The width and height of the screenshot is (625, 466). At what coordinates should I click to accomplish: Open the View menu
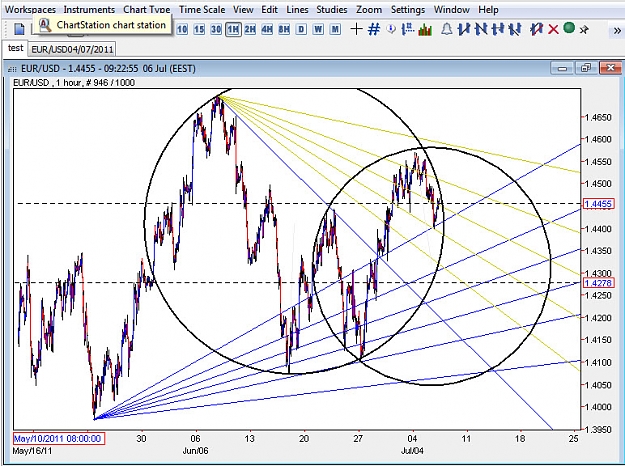point(243,9)
